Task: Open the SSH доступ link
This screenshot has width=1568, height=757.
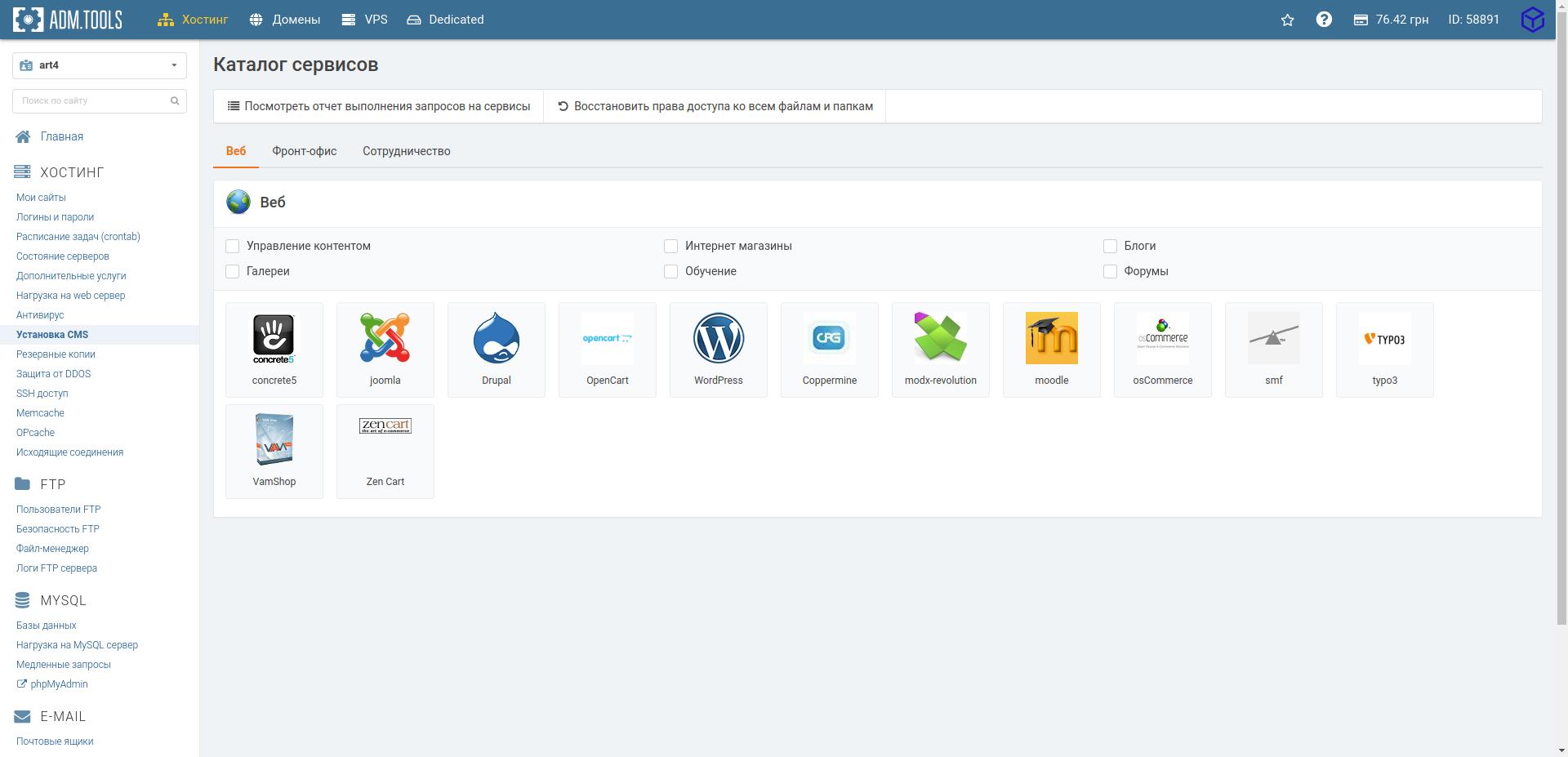Action: (x=42, y=394)
